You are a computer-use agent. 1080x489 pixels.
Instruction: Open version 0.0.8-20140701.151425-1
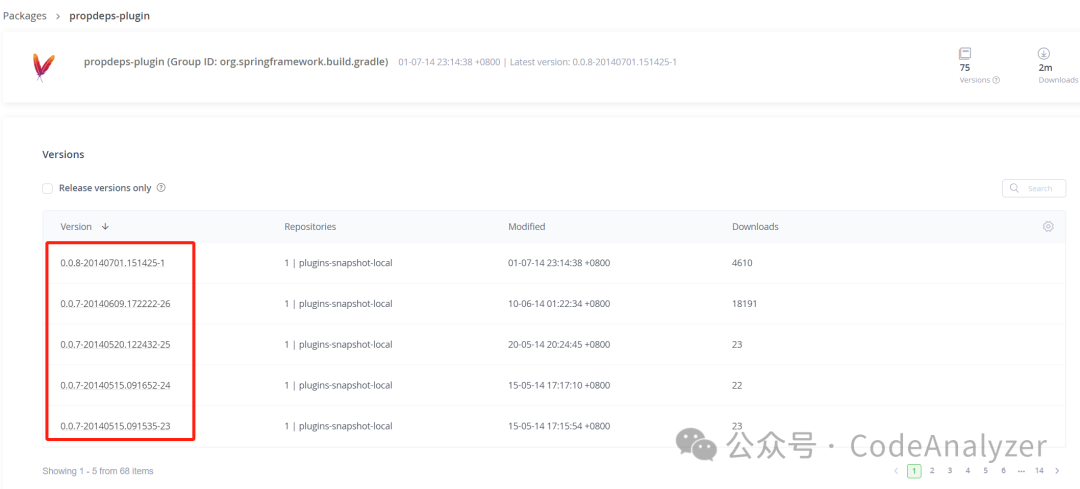pos(112,263)
